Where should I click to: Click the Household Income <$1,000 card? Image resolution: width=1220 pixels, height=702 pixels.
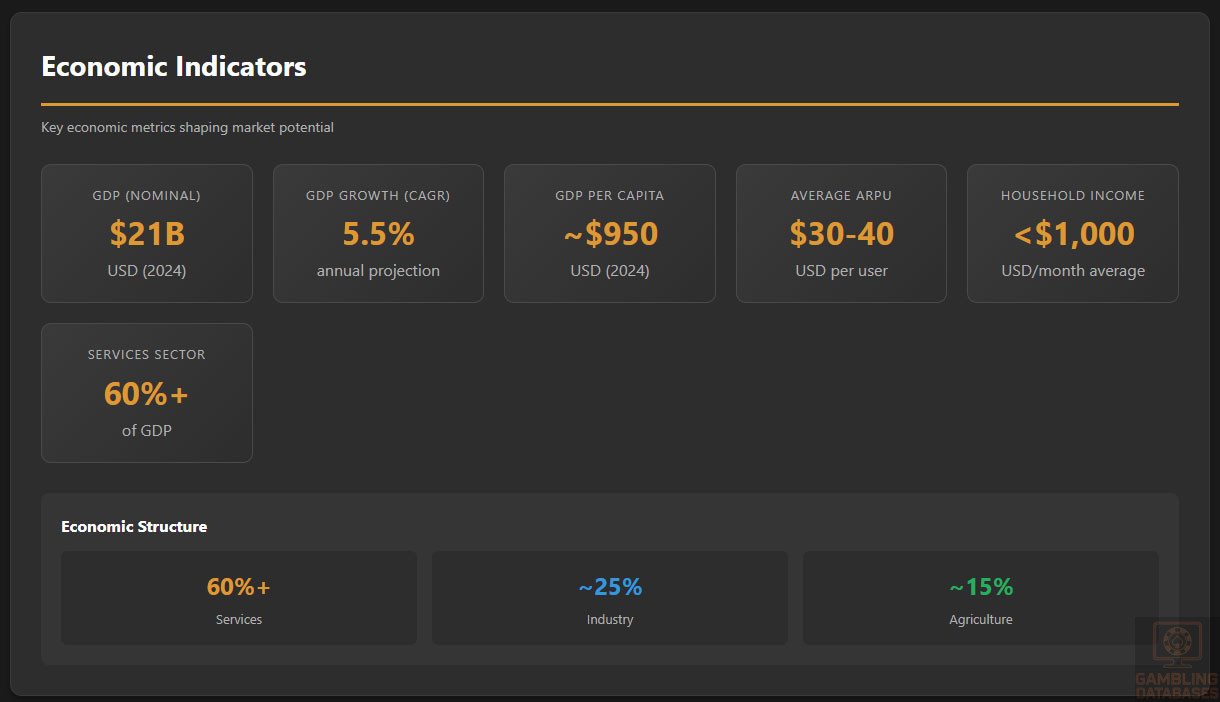tap(1073, 233)
